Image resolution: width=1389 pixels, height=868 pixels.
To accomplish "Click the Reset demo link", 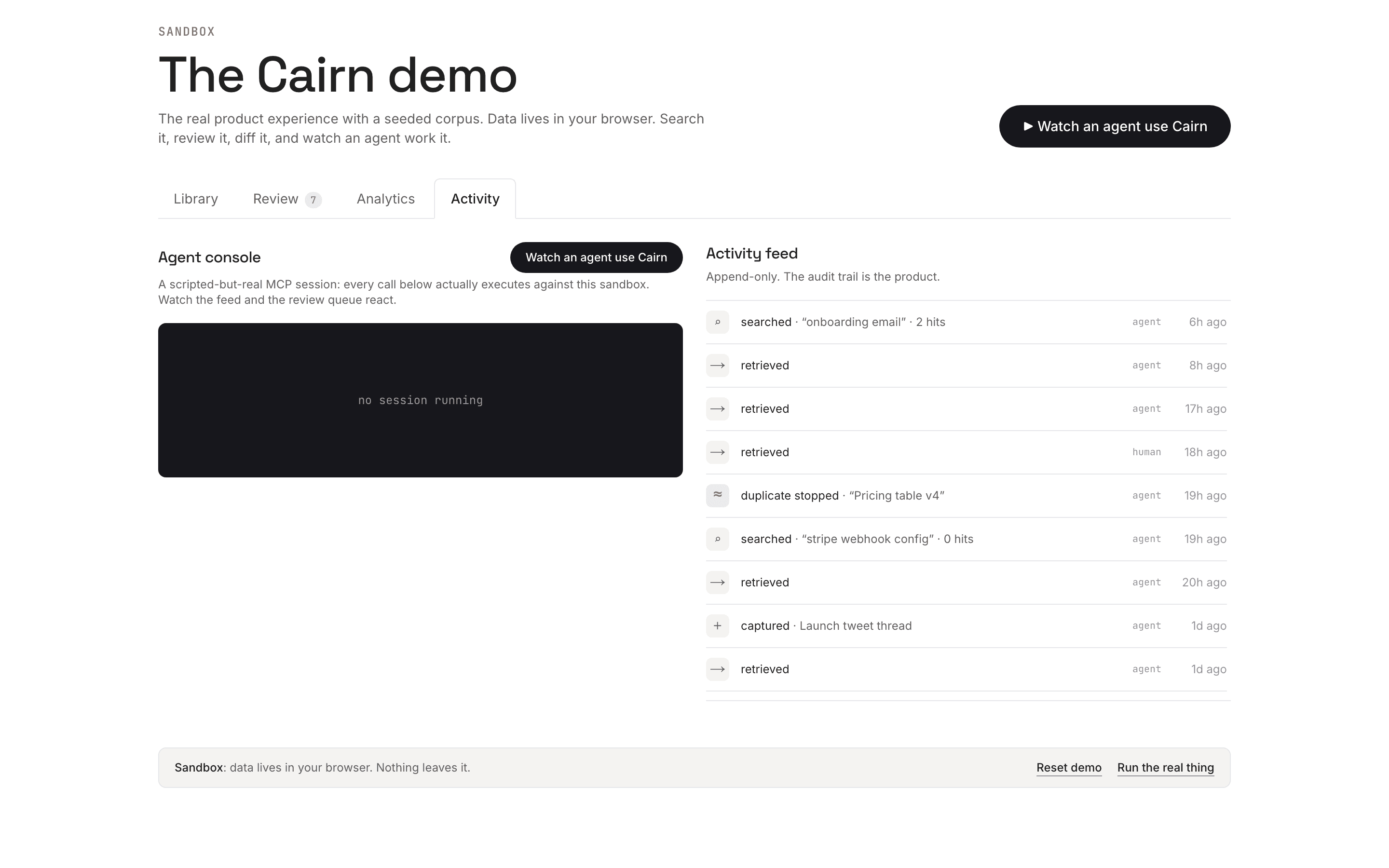I will [x=1069, y=768].
